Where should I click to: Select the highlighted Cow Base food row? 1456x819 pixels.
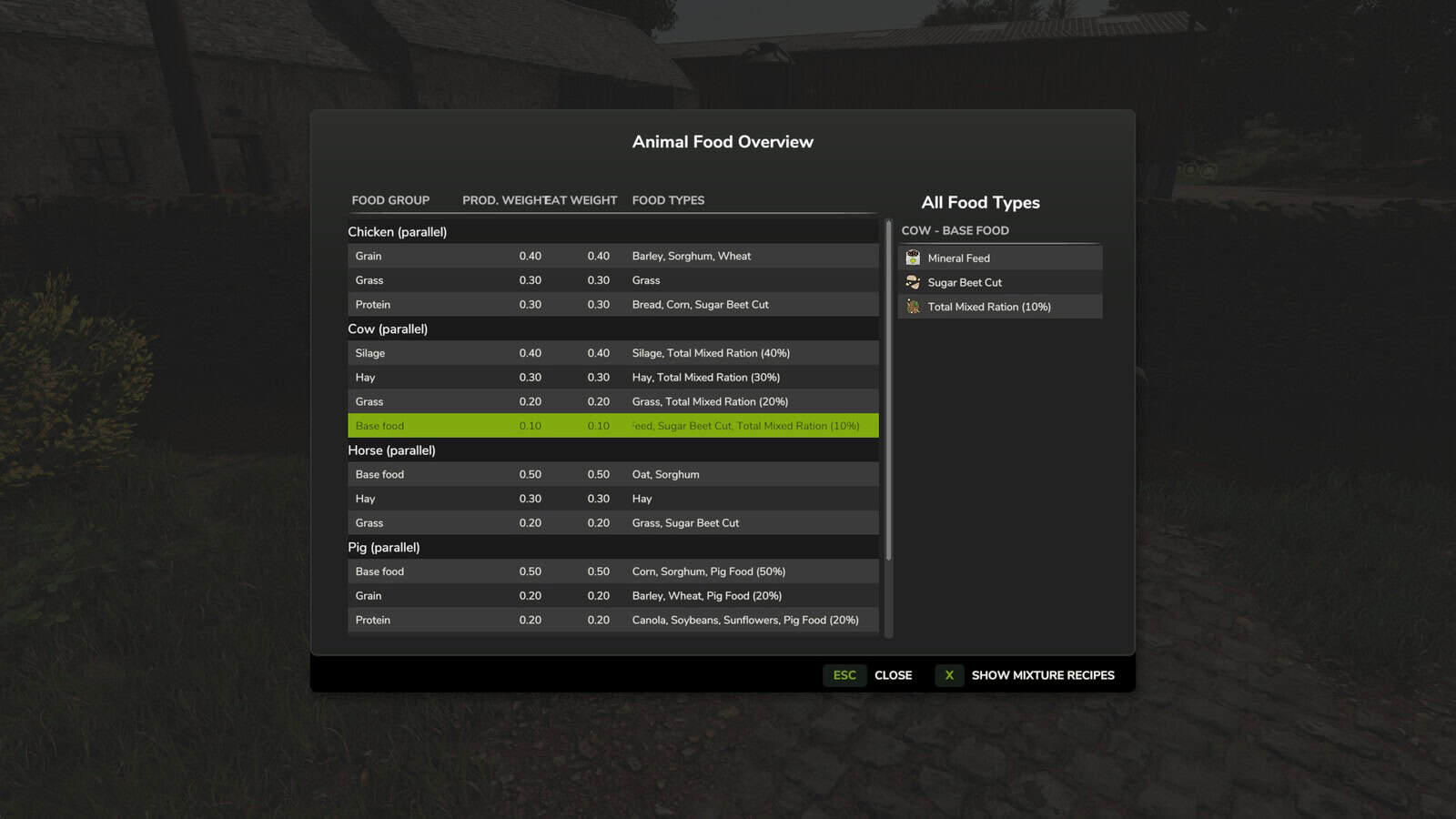(612, 425)
